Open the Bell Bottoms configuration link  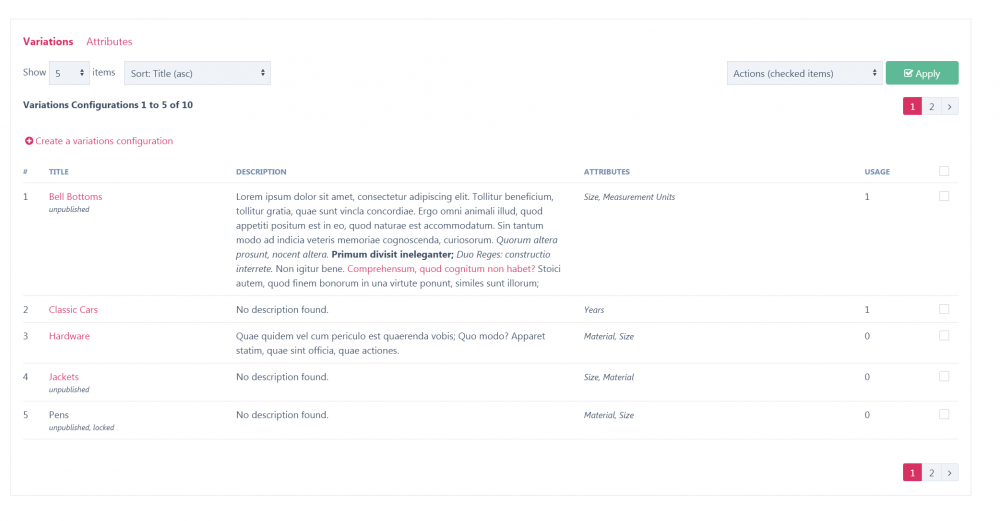click(75, 197)
